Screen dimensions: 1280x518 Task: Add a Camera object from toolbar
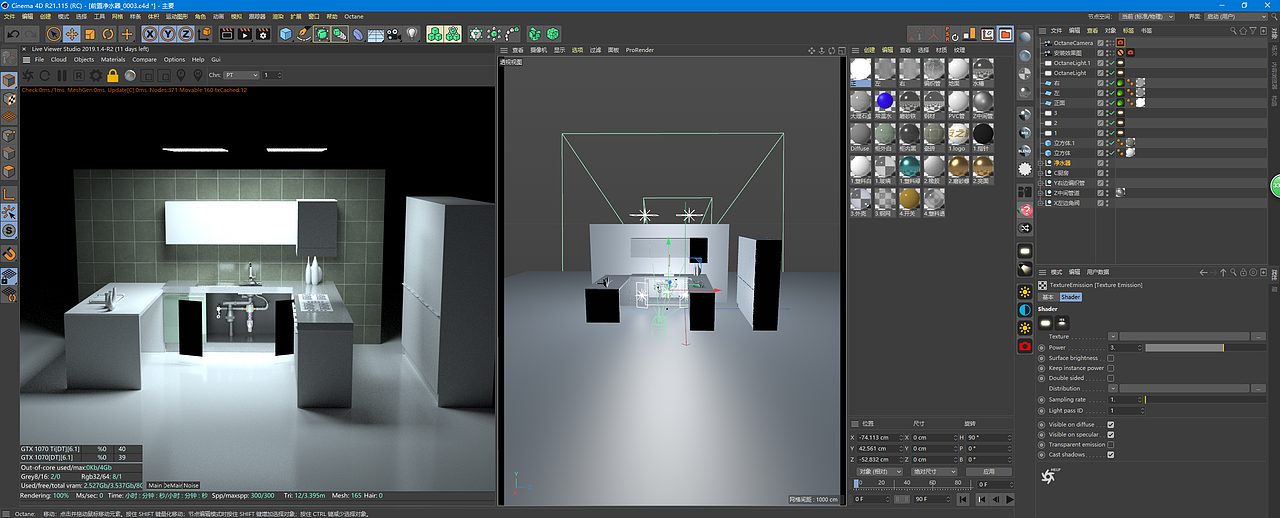pos(394,34)
